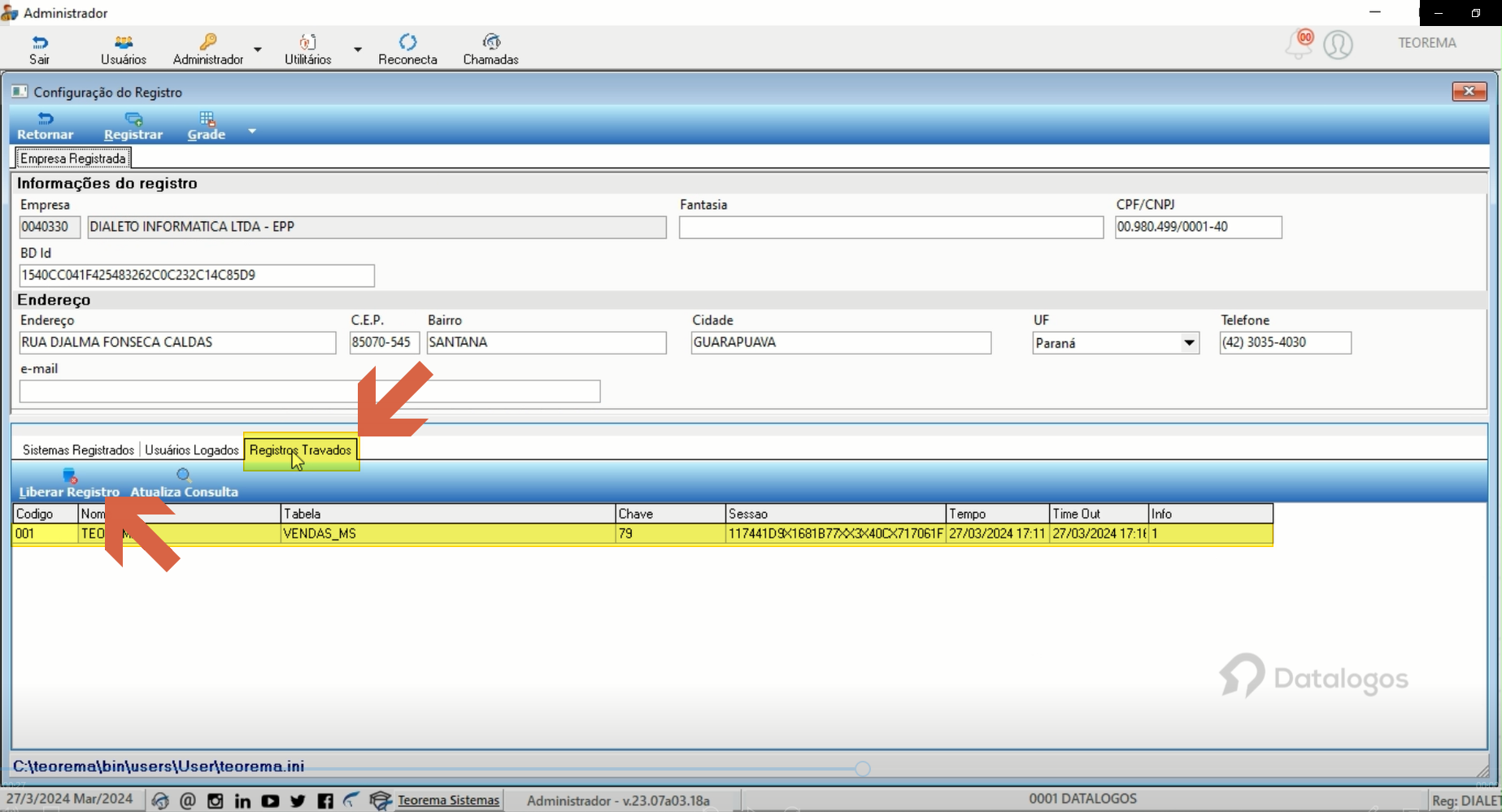1502x812 pixels.
Task: Click the Telefone field (42) 3035-4030
Action: coord(1286,343)
